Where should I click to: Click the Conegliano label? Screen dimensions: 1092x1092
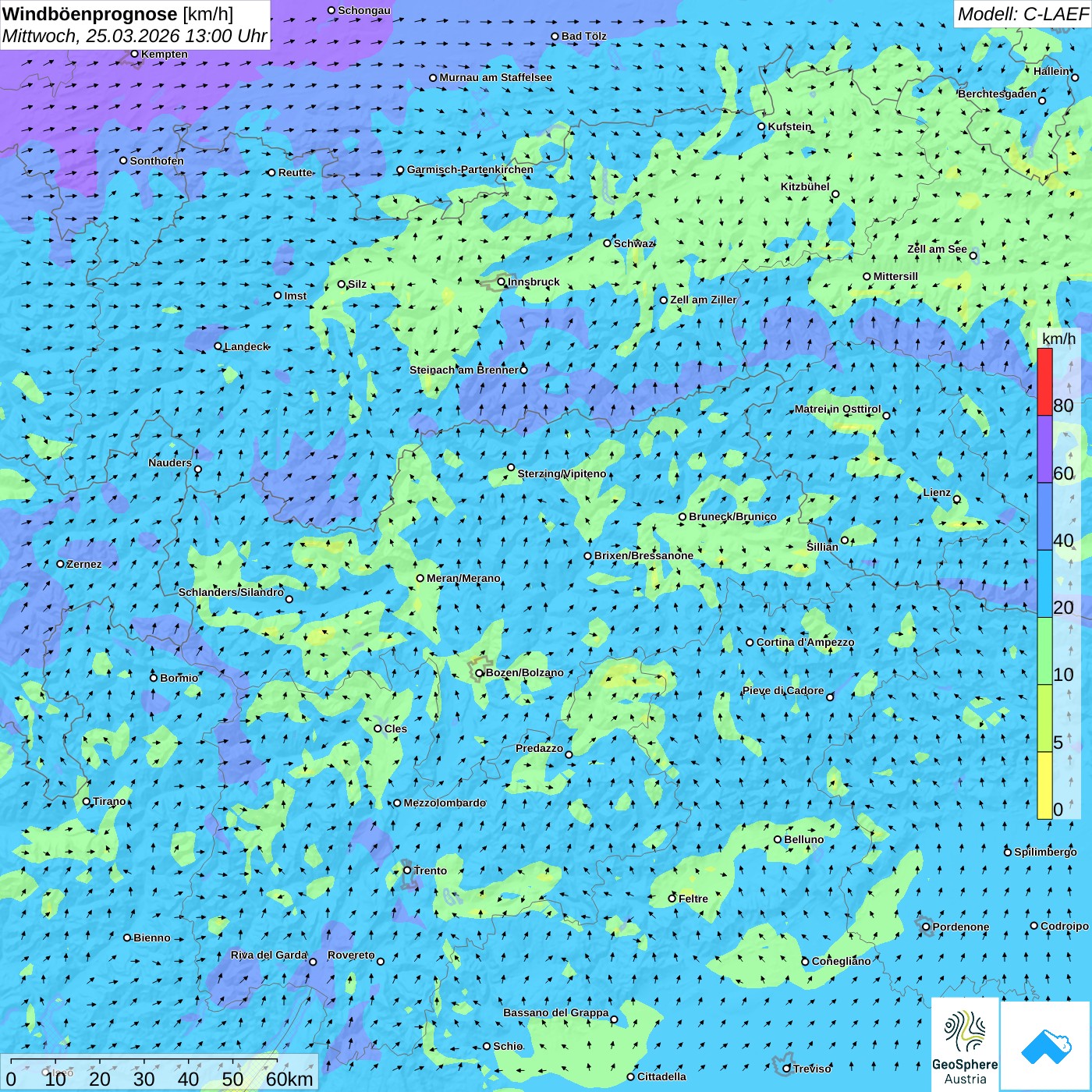point(841,961)
